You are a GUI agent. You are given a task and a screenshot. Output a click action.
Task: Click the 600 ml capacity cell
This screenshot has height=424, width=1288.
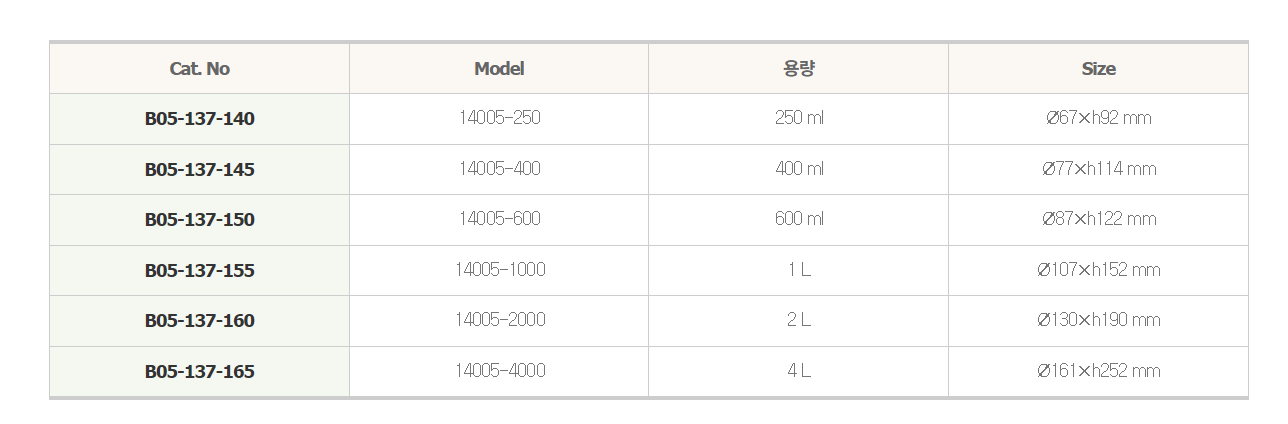tap(799, 219)
